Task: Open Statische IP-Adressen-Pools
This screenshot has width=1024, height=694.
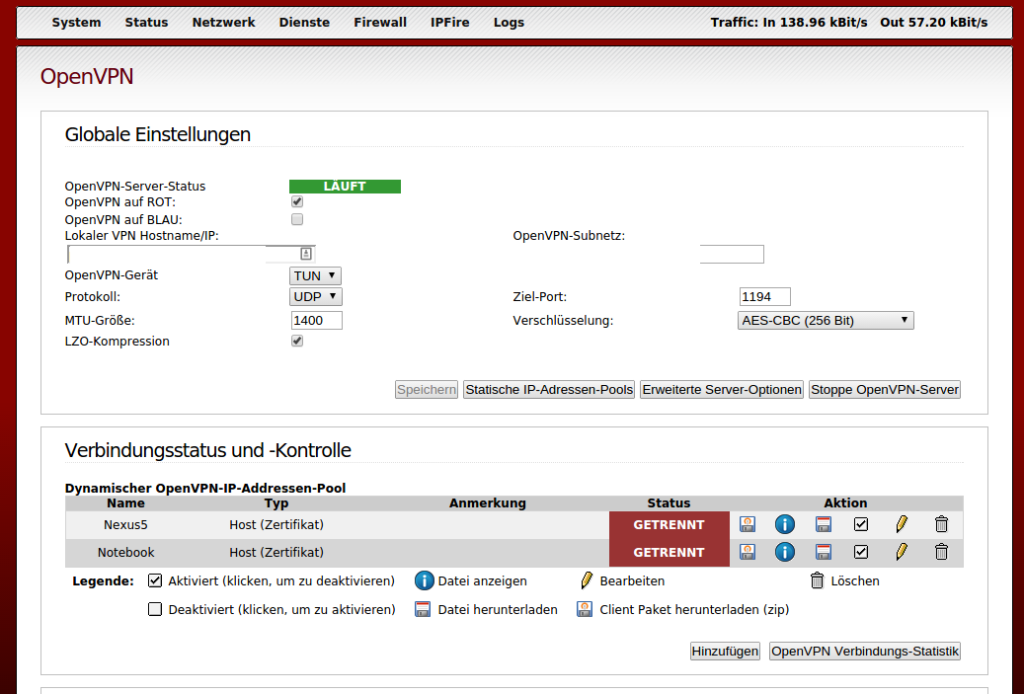Action: pos(549,390)
